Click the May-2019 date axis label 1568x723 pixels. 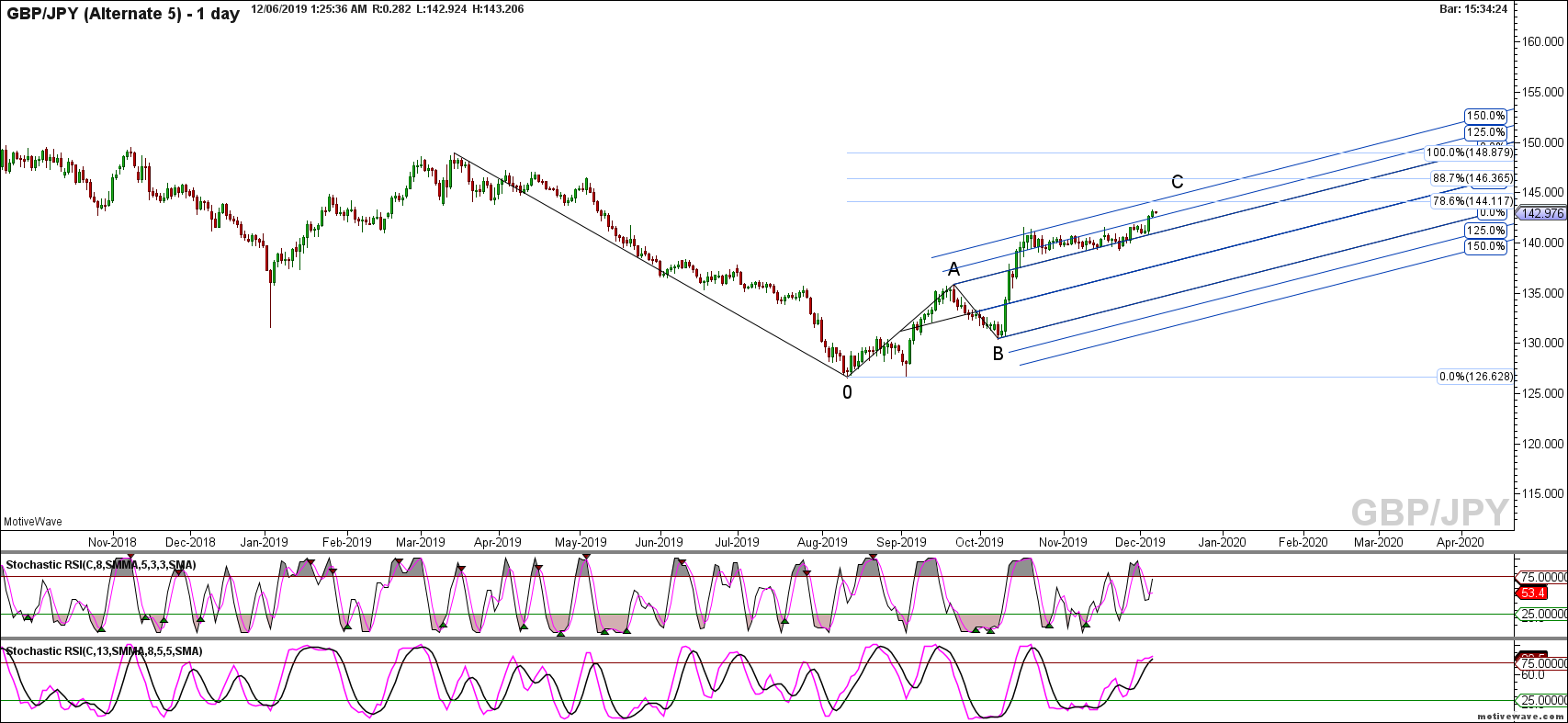coord(581,542)
